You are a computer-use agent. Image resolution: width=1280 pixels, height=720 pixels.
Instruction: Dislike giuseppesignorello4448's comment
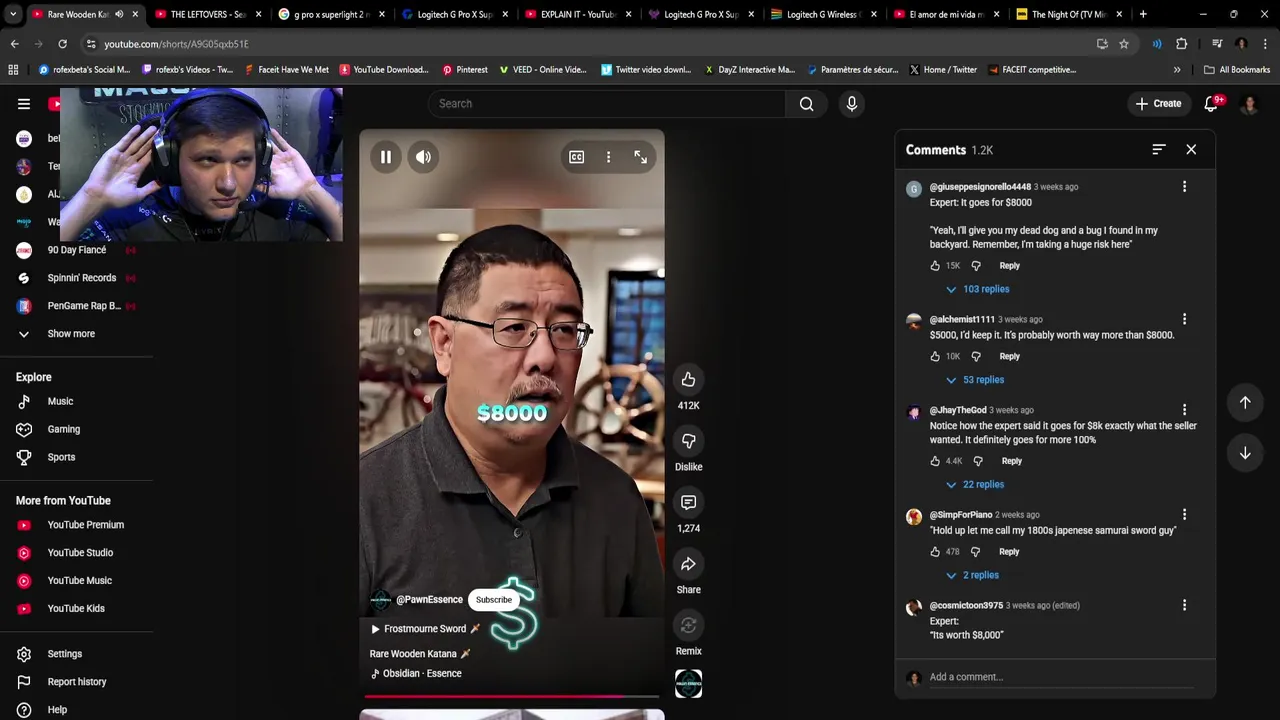pyautogui.click(x=976, y=266)
